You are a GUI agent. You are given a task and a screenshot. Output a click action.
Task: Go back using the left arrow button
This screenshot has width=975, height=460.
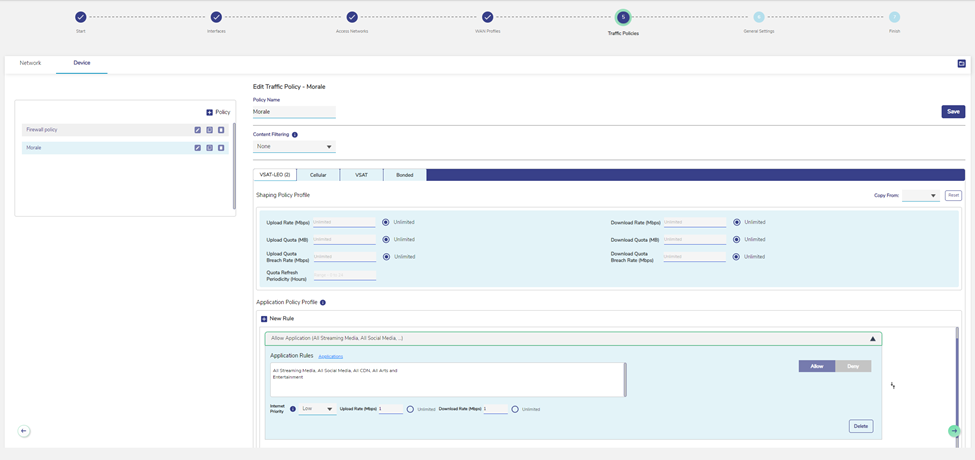point(24,431)
